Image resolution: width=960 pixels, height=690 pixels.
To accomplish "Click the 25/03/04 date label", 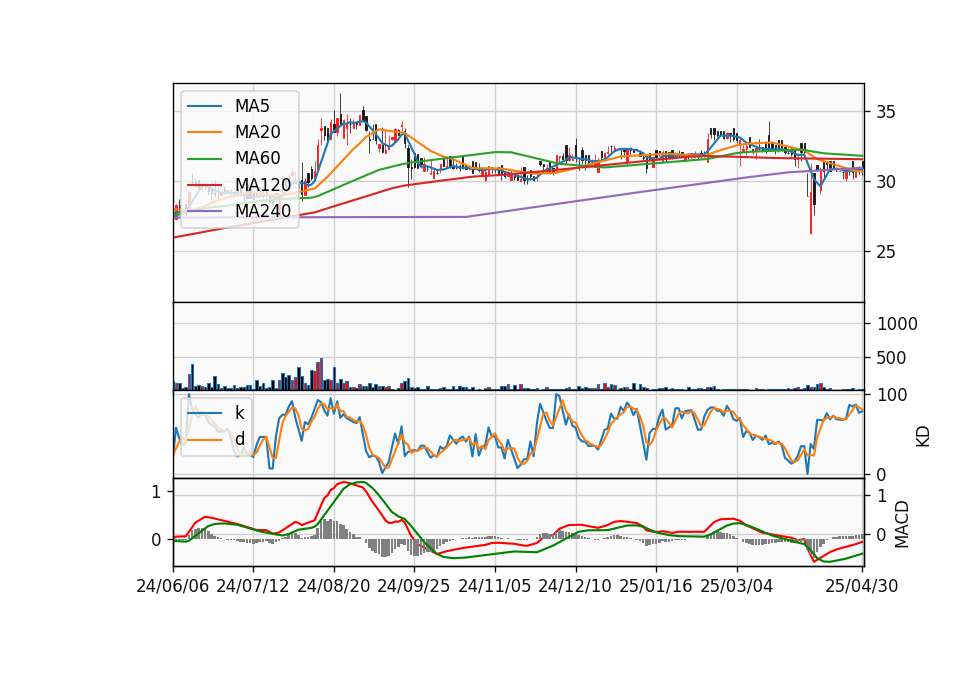I will click(x=737, y=586).
